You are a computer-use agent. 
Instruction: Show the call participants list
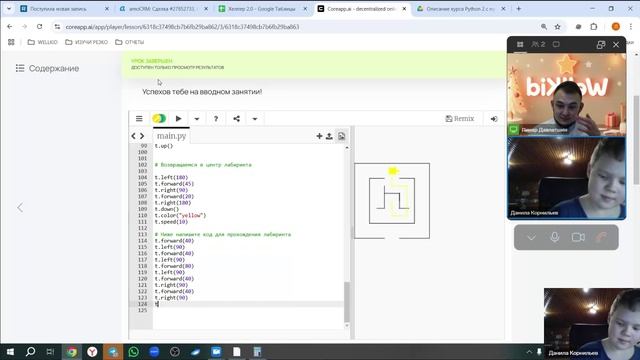538,44
